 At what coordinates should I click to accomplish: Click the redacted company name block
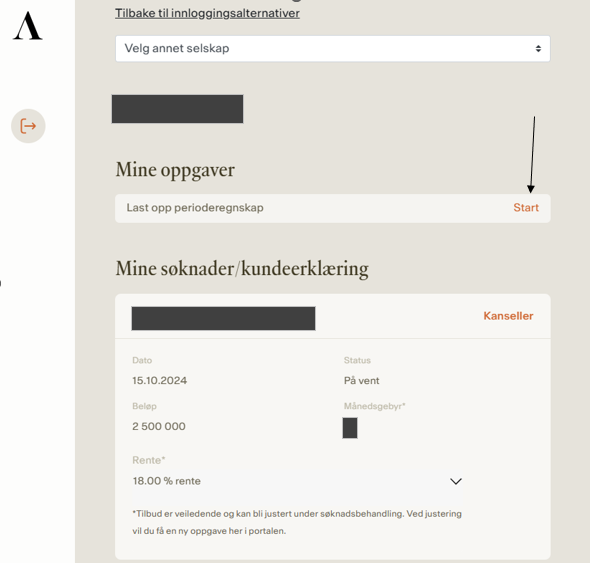178,109
